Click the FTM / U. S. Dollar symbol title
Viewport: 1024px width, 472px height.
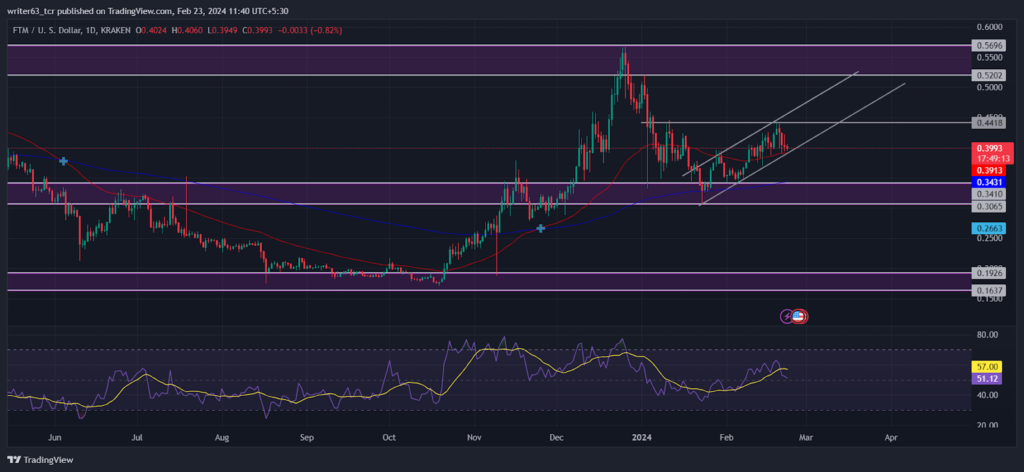click(x=73, y=30)
